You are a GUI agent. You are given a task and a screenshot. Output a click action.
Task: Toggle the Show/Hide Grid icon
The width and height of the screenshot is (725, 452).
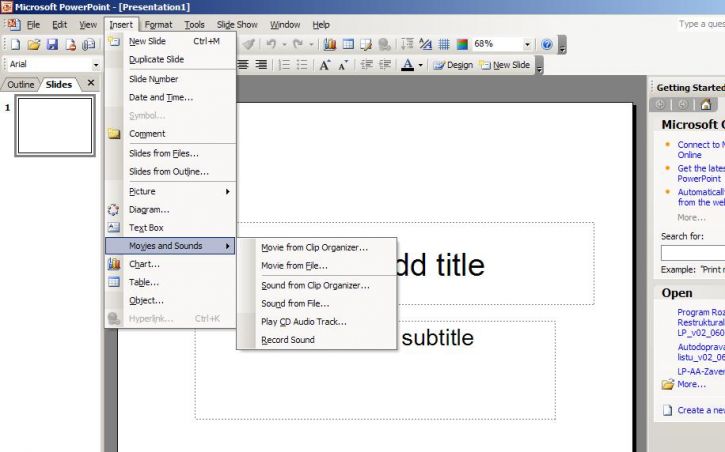coord(444,44)
